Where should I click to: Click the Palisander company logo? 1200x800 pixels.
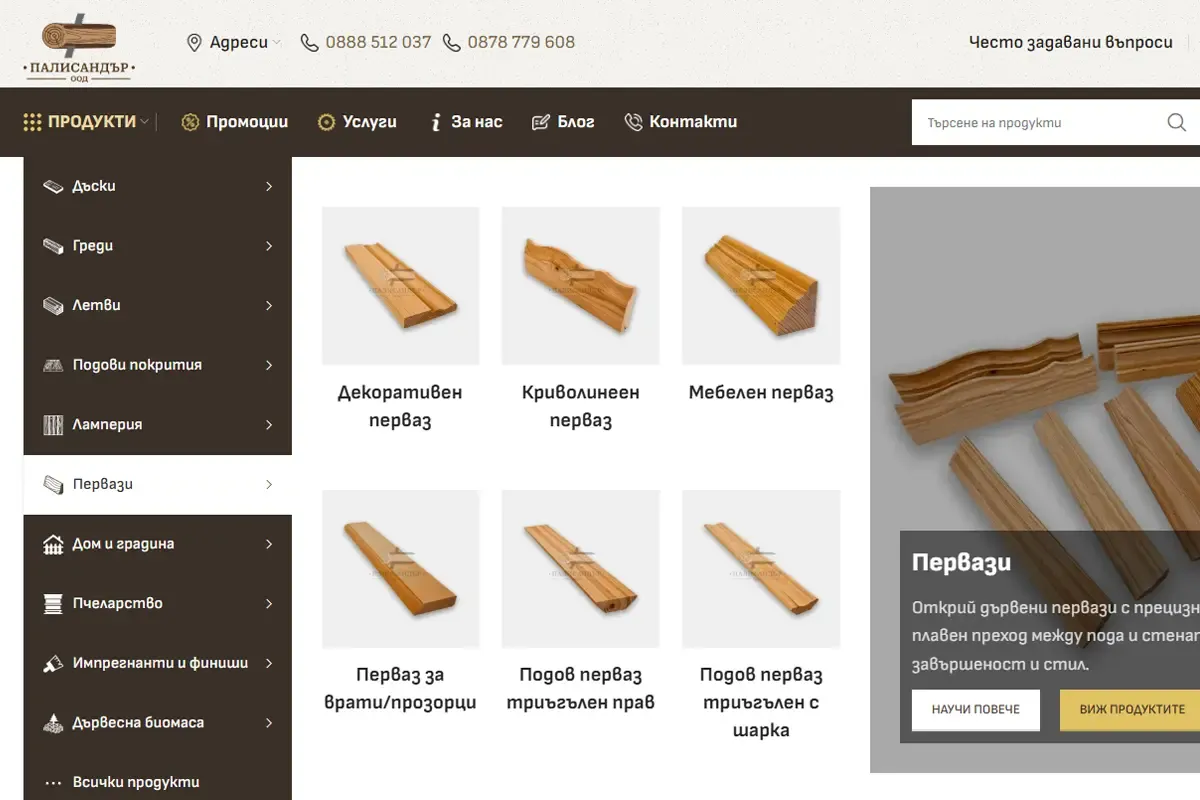79,46
